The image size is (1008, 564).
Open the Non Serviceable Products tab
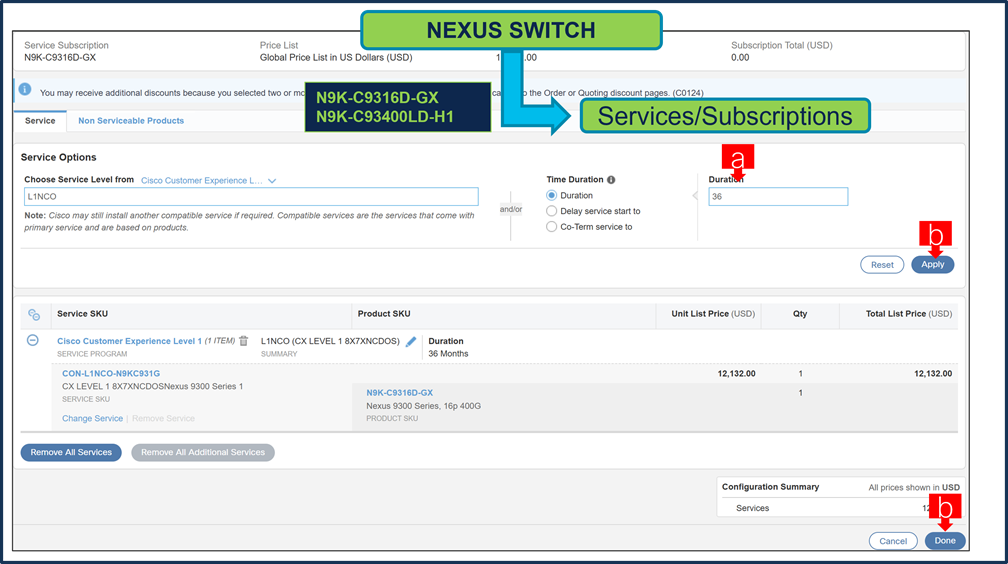[131, 121]
